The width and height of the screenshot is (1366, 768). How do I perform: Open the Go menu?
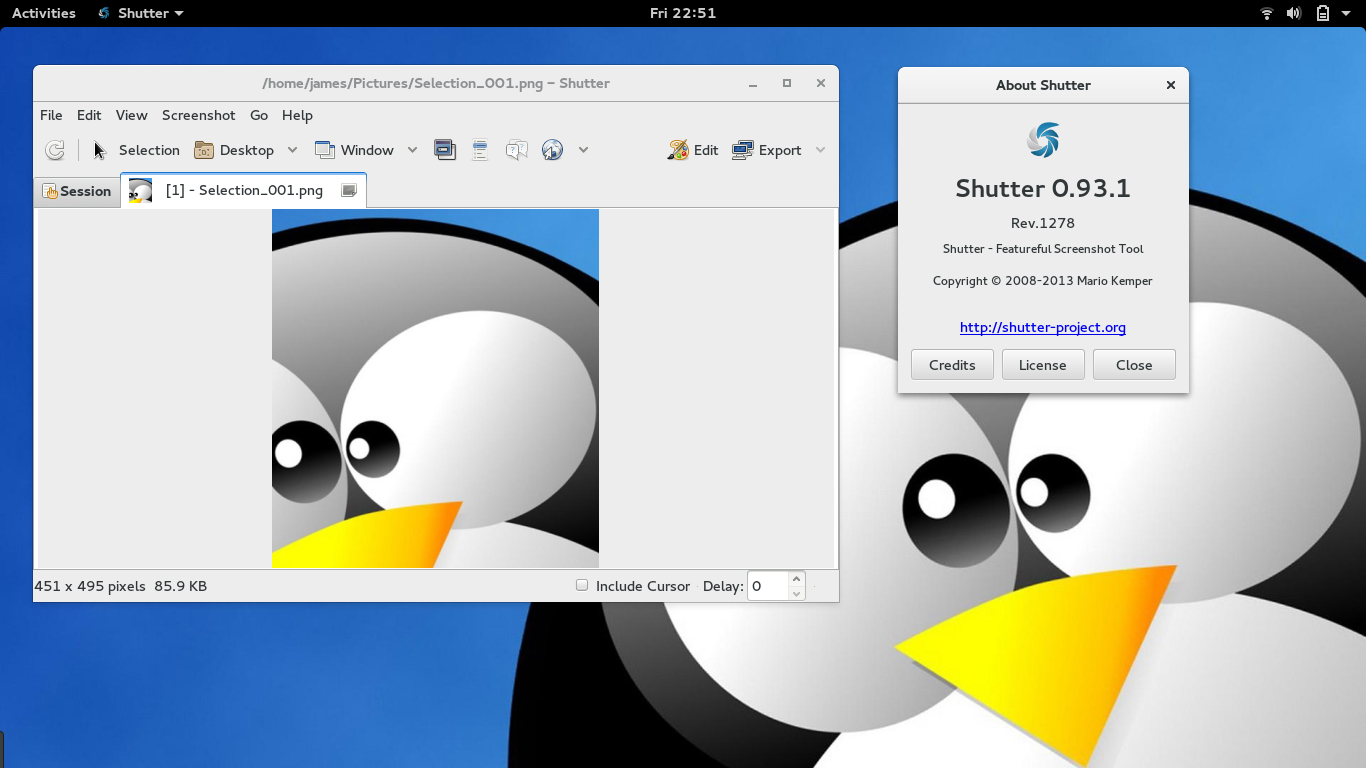[x=259, y=115]
